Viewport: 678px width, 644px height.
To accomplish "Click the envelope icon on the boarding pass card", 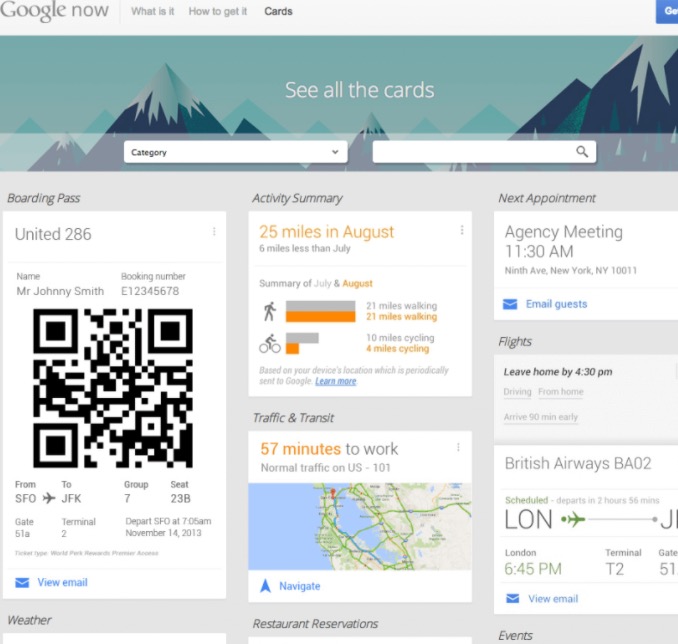I will click(22, 583).
